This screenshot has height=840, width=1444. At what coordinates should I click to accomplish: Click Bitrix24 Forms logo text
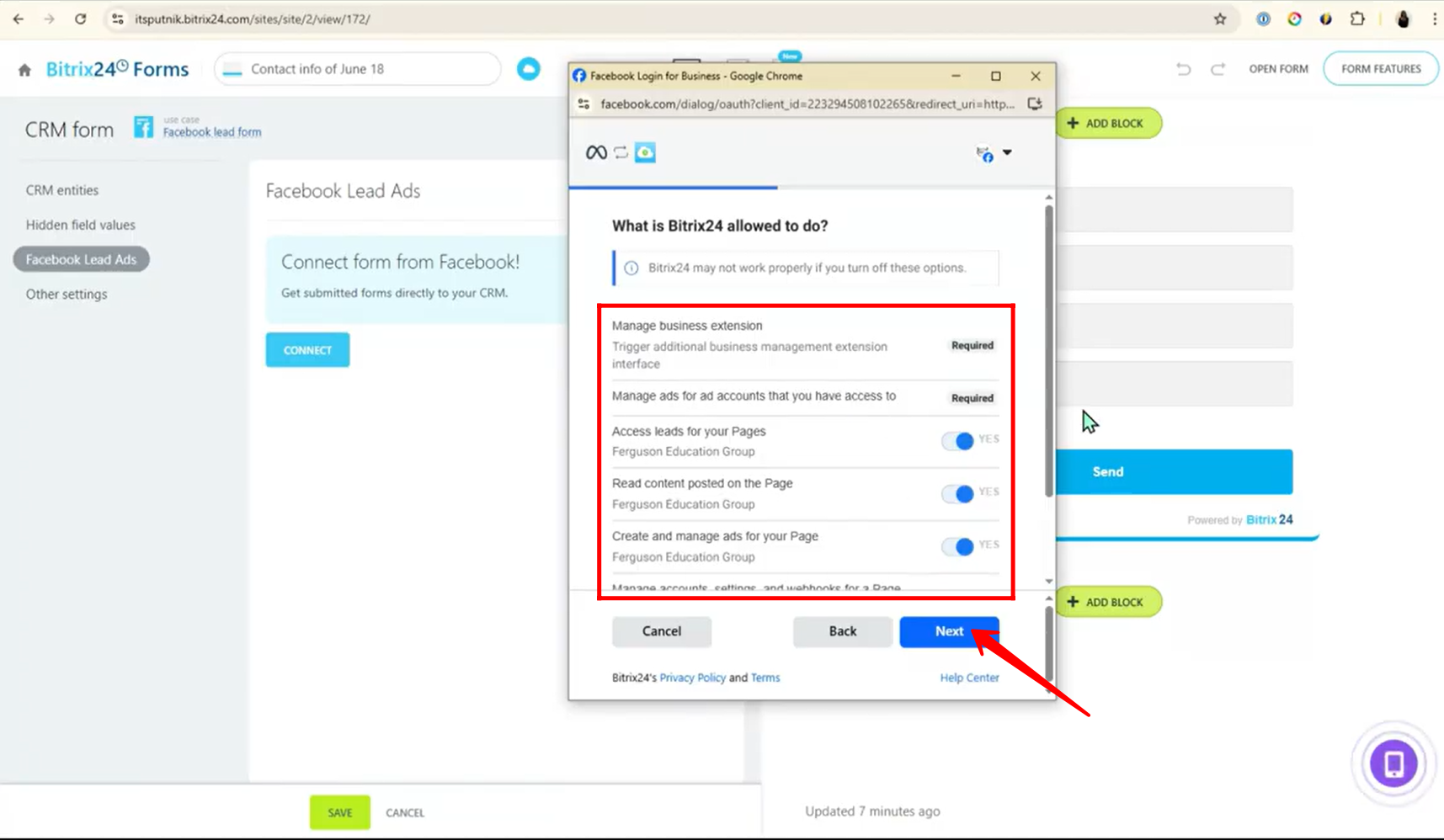(x=117, y=69)
